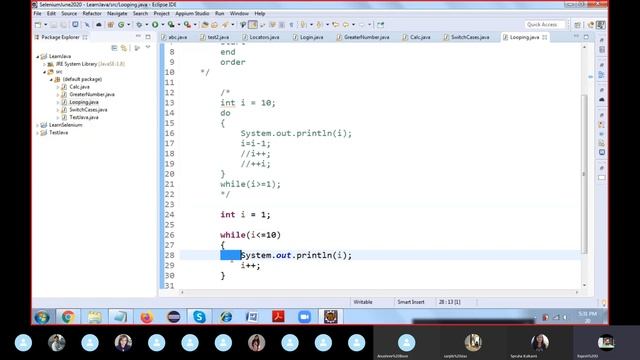Image resolution: width=640 pixels, height=360 pixels.
Task: Click the New file toolbar icon
Action: point(38,25)
